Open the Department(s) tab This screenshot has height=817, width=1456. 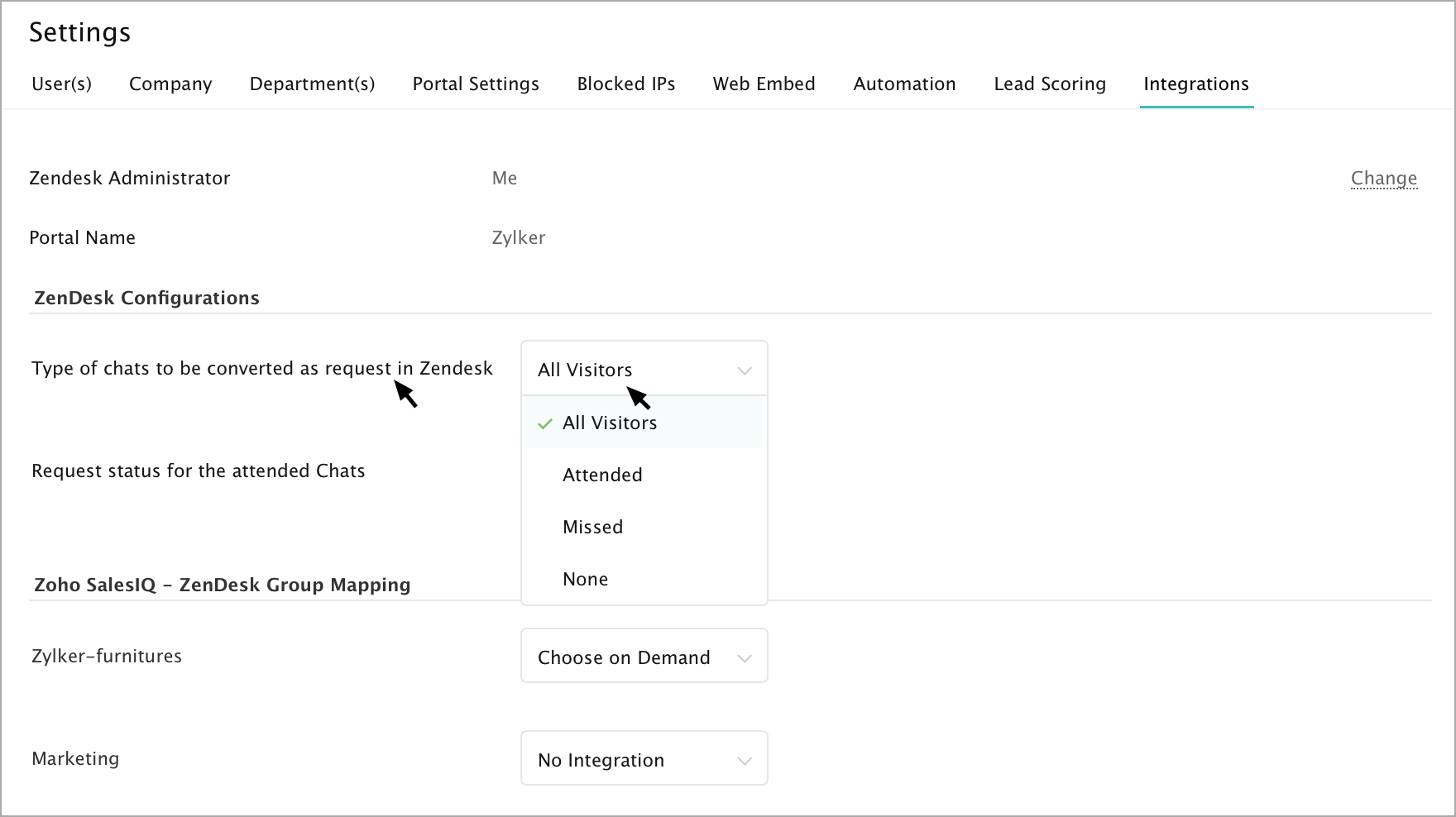(x=312, y=84)
